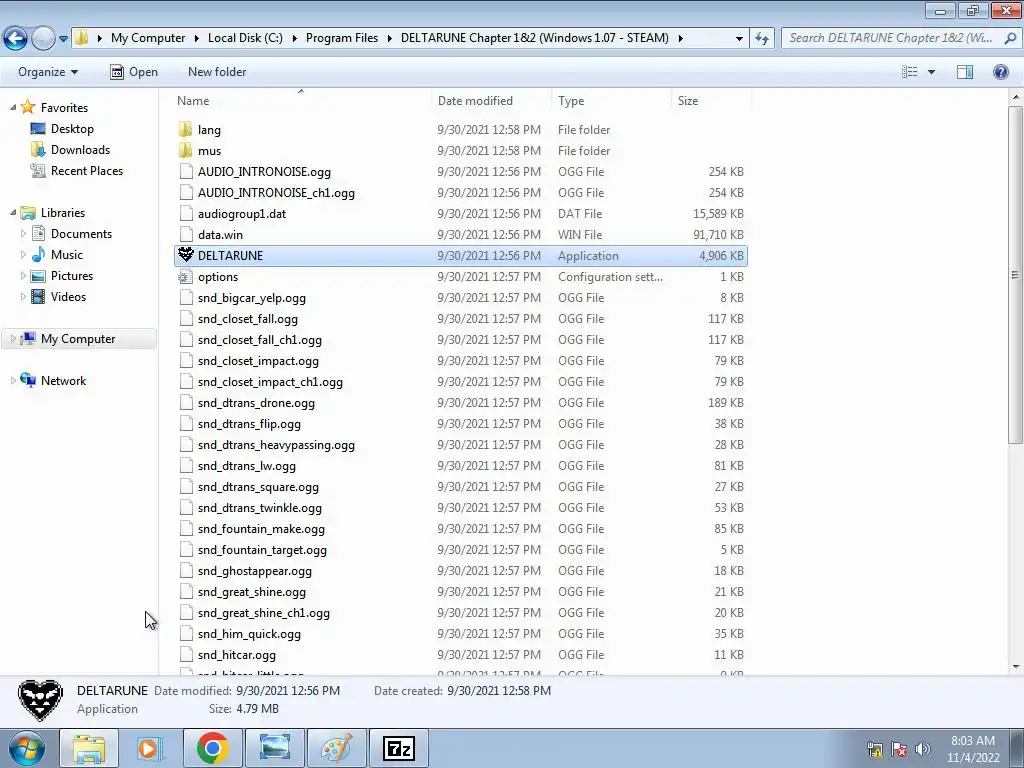Click the Forward navigation arrow button
Viewport: 1024px width, 768px height.
coord(43,39)
